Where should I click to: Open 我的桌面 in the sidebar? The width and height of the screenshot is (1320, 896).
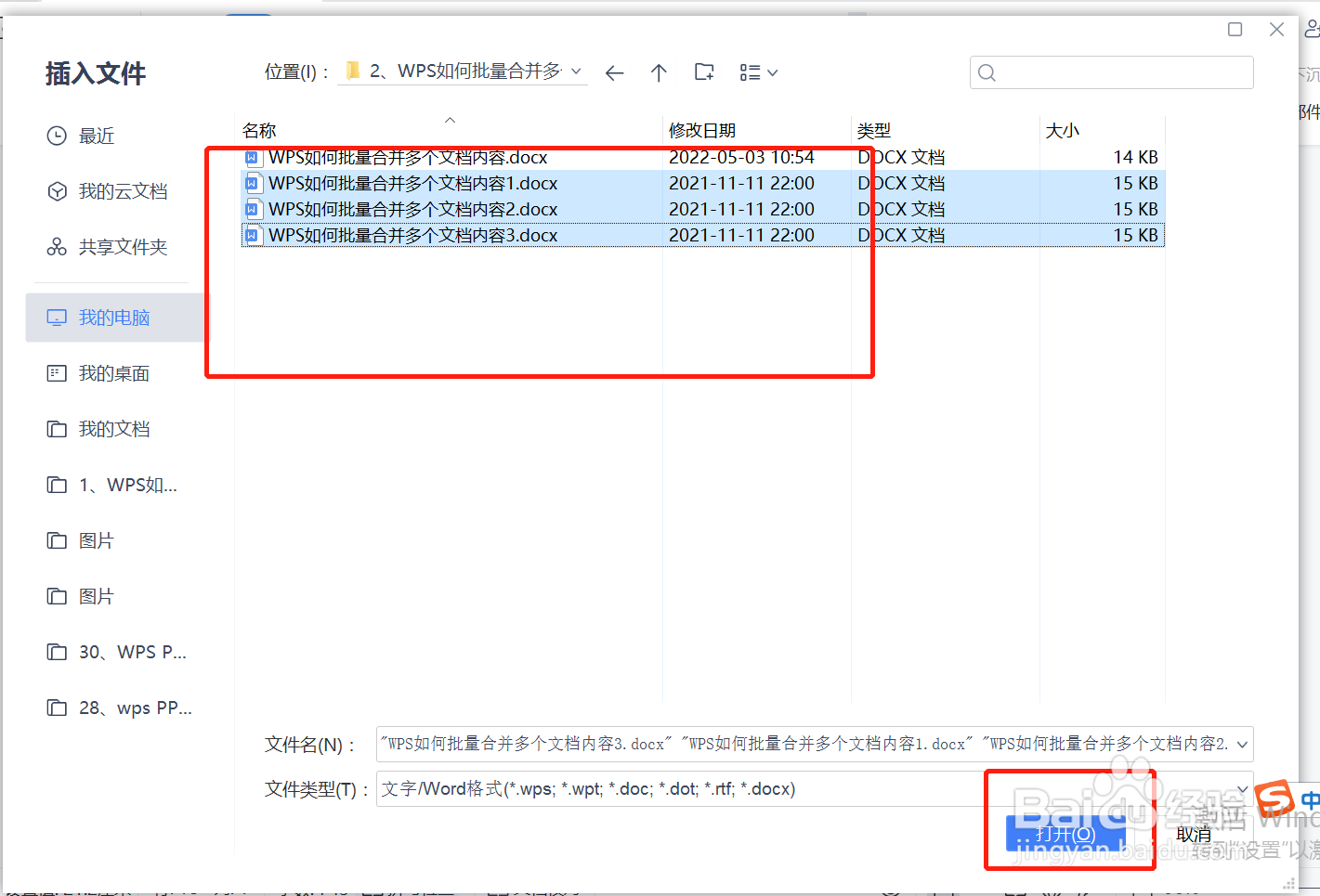116,373
